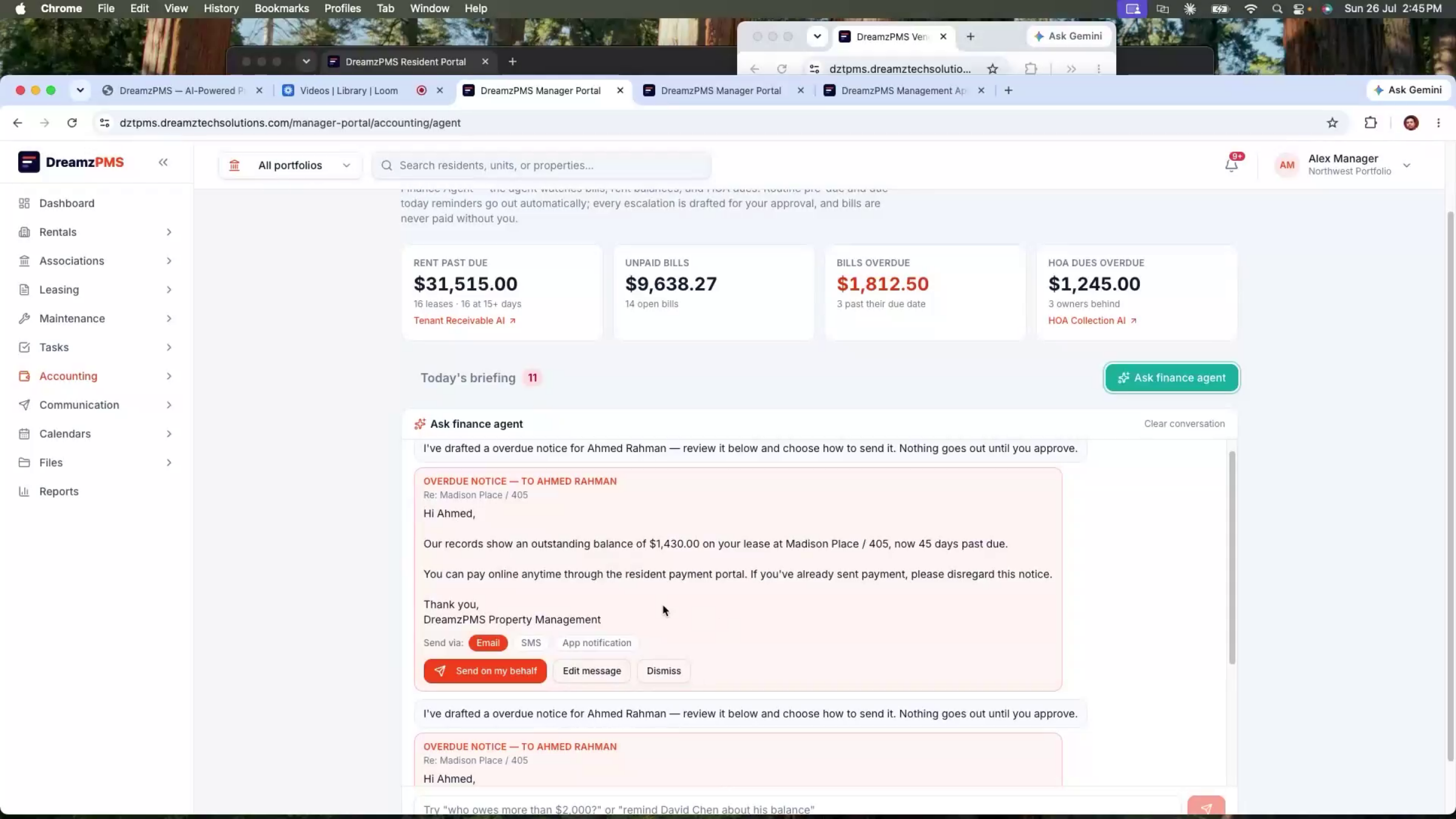
Task: Bookmark this page with the star icon
Action: [x=1332, y=123]
